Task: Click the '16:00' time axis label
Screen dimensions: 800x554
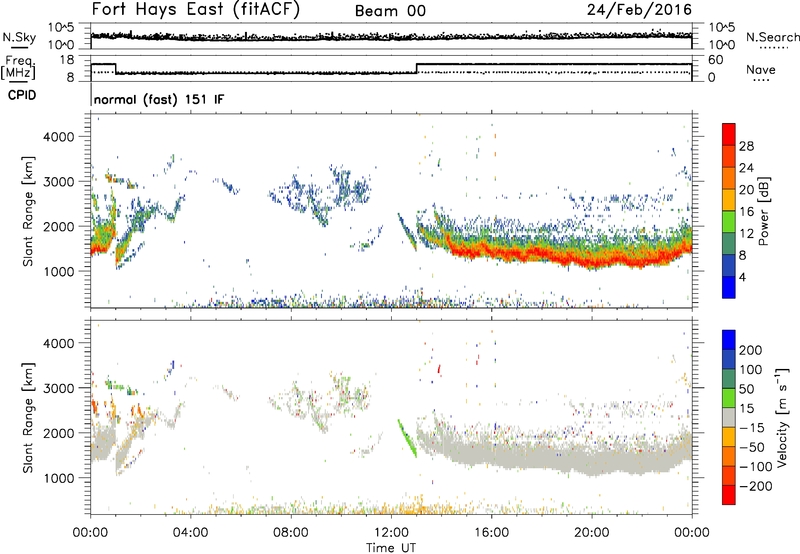Action: [491, 533]
